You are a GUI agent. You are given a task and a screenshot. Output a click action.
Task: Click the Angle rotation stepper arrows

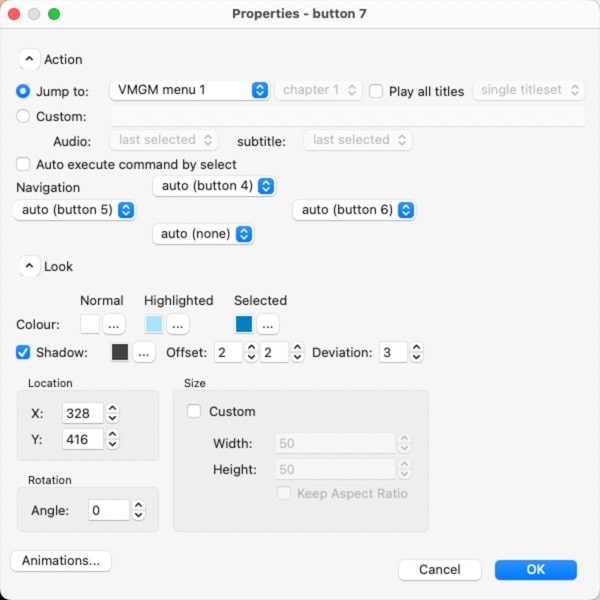coord(139,510)
